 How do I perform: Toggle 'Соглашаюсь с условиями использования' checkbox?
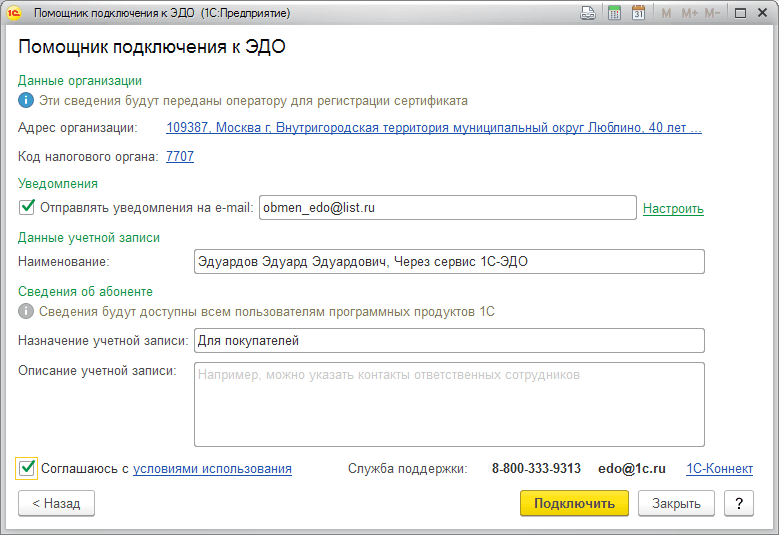coord(28,468)
